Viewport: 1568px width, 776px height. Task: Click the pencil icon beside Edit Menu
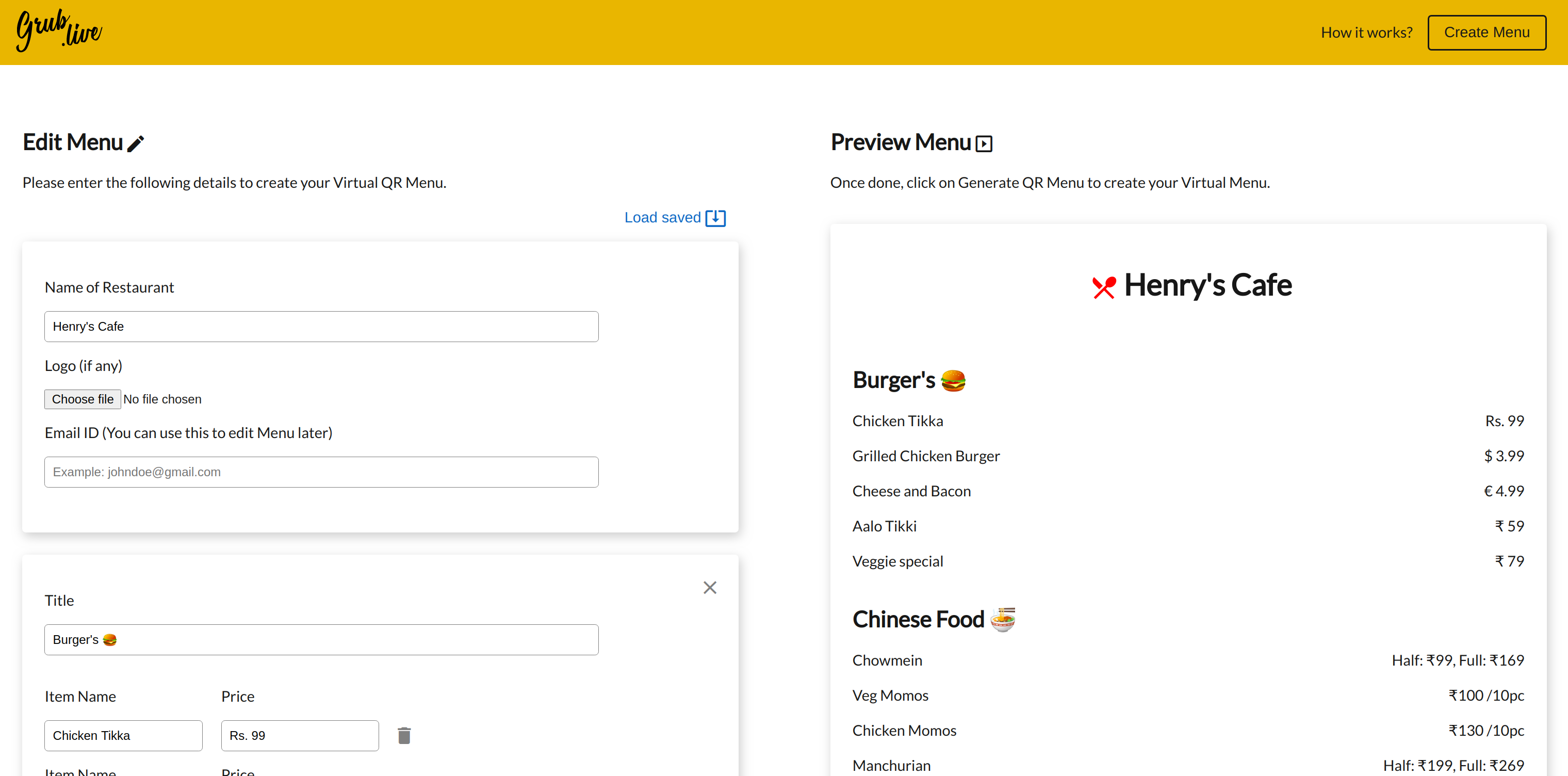pyautogui.click(x=136, y=144)
